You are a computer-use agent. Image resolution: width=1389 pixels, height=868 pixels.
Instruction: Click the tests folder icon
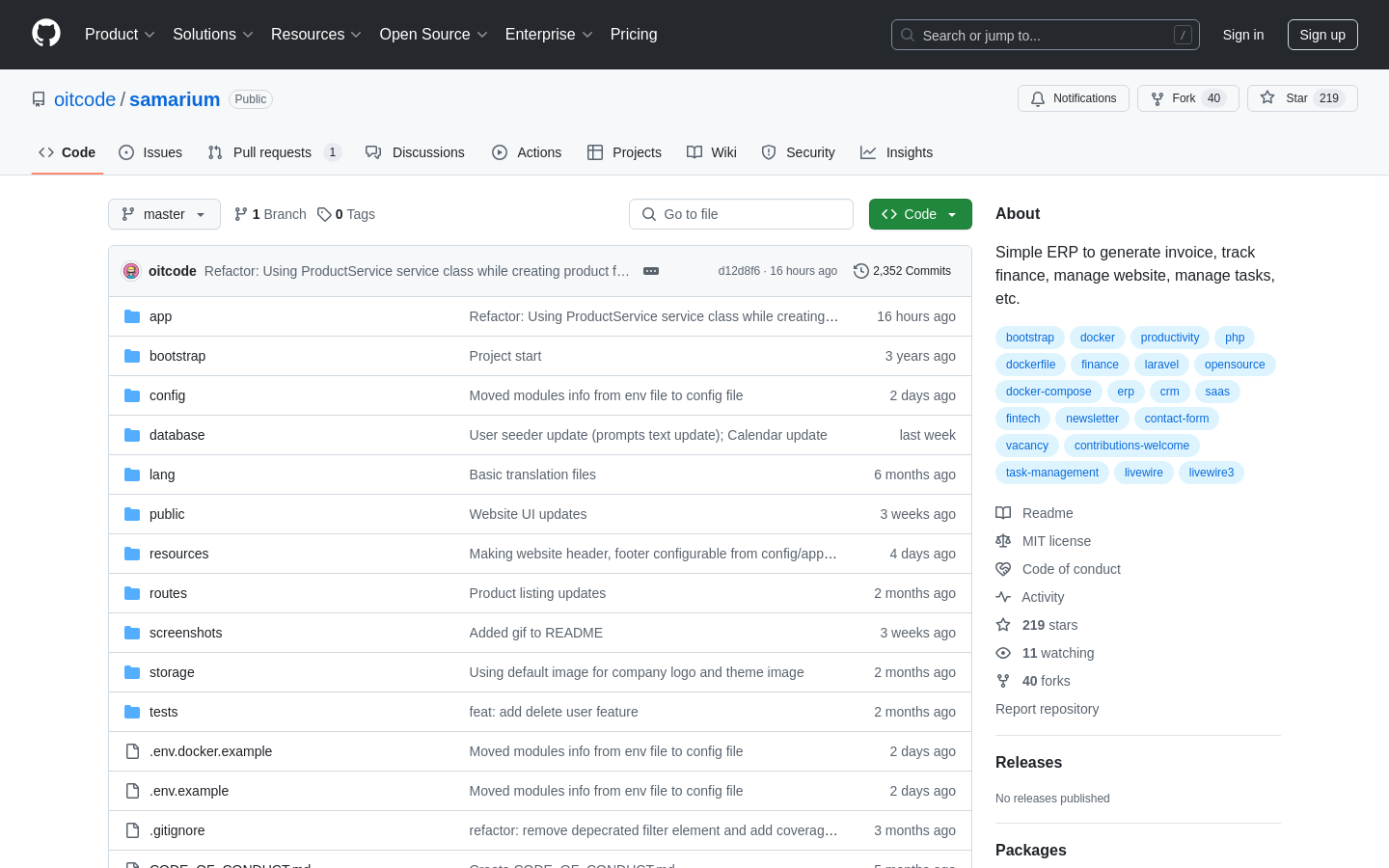(x=132, y=712)
